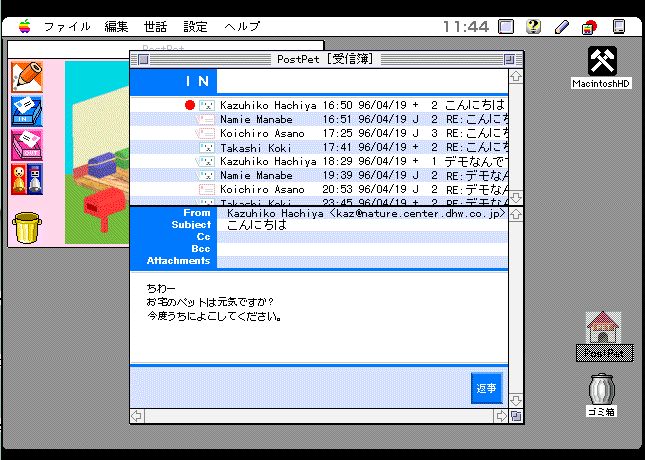Click PostPet [受信簿] window title bar
Screen dimensions: 645x460
[327, 59]
